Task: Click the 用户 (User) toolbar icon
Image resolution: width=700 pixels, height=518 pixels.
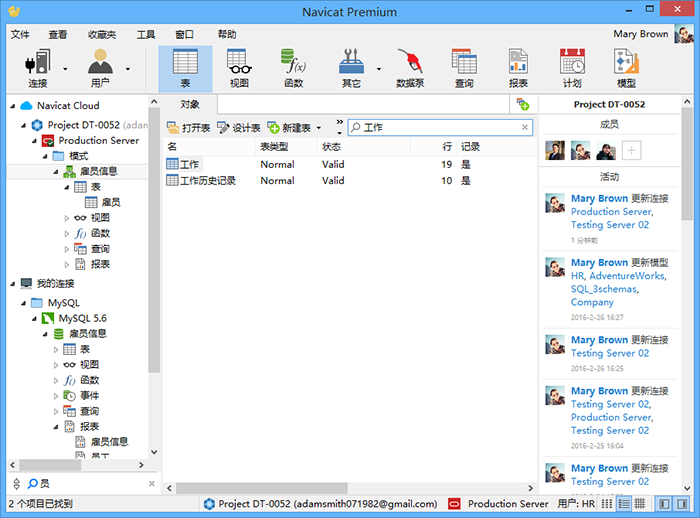Action: click(x=100, y=68)
